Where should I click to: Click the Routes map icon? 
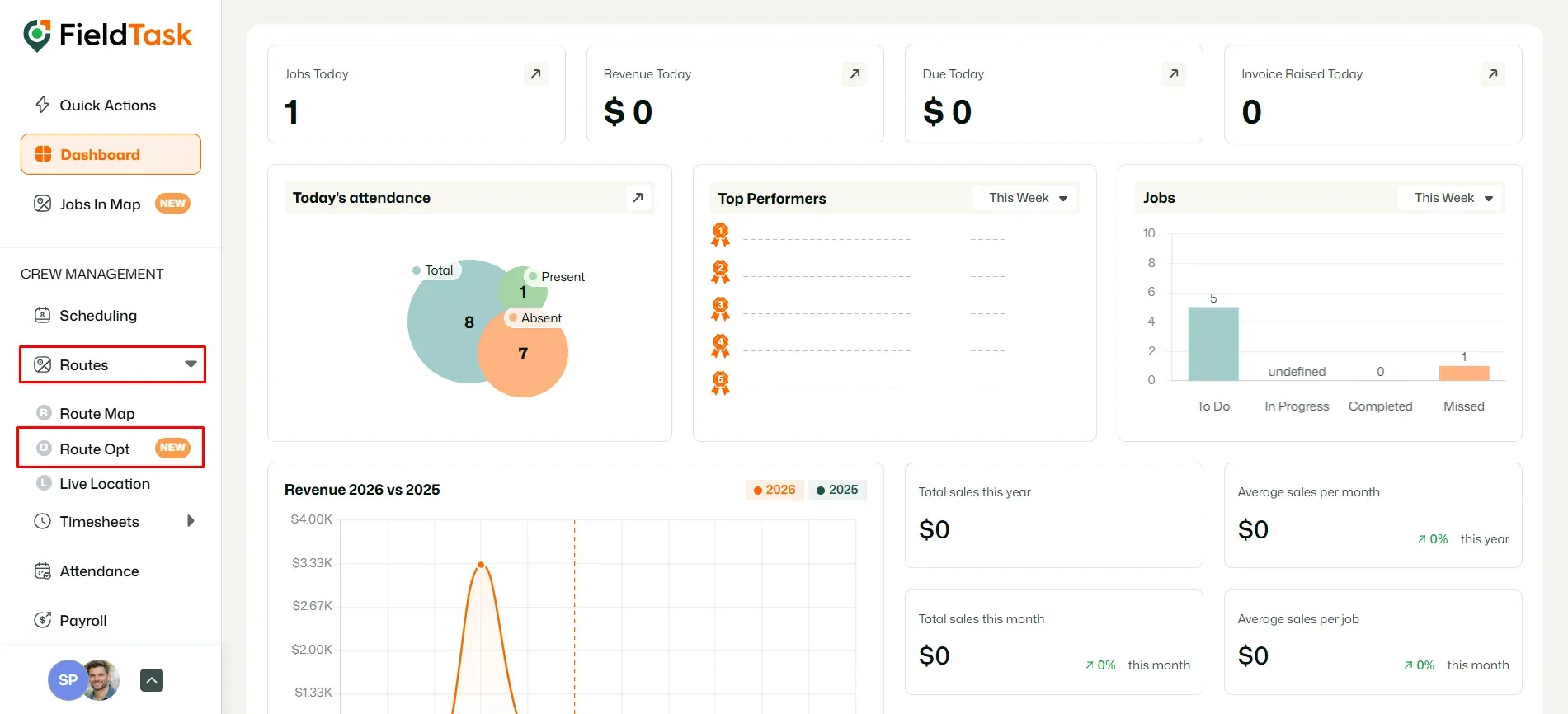point(42,364)
